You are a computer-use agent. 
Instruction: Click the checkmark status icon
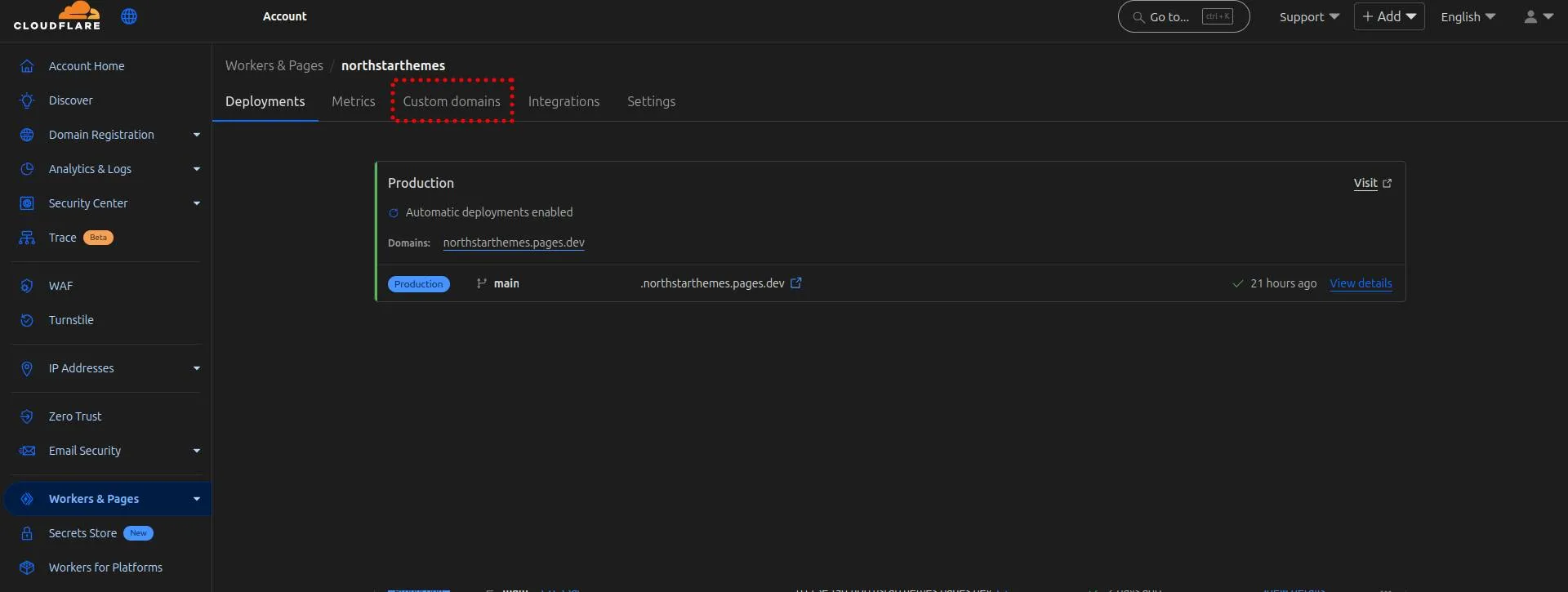pyautogui.click(x=1237, y=283)
